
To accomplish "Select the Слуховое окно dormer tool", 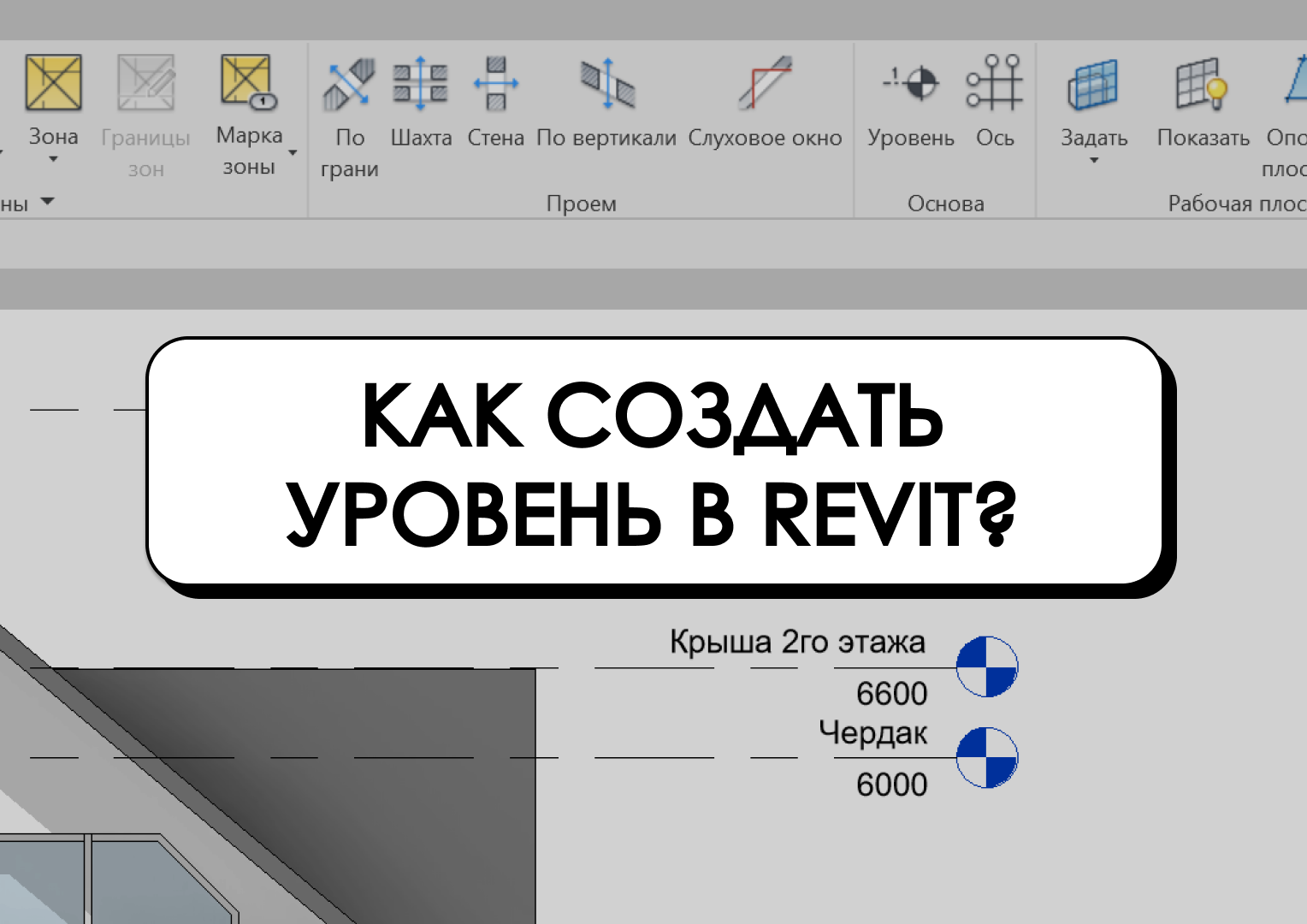I will click(x=766, y=84).
